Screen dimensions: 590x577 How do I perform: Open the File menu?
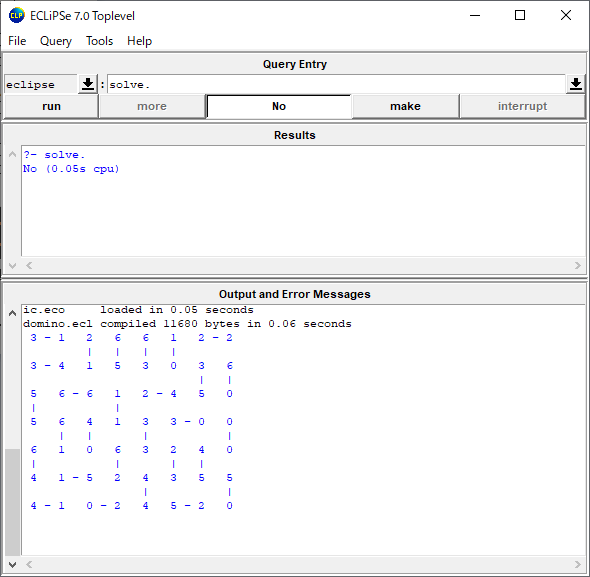pos(17,41)
